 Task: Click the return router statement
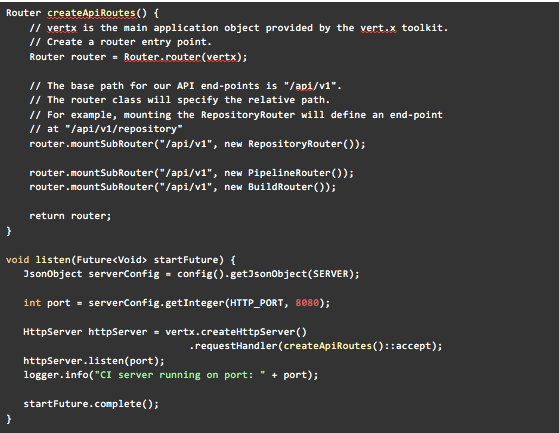[70, 216]
